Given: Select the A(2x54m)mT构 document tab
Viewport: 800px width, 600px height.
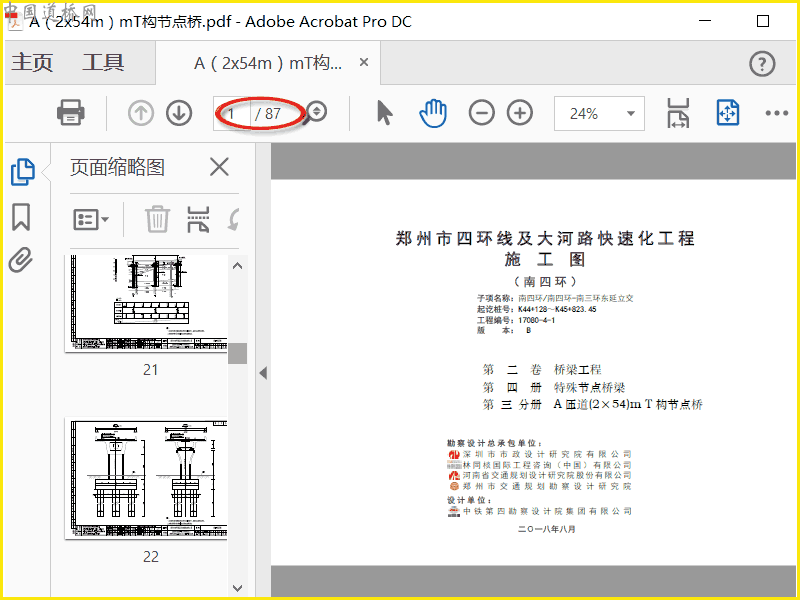Looking at the screenshot, I should 268,63.
